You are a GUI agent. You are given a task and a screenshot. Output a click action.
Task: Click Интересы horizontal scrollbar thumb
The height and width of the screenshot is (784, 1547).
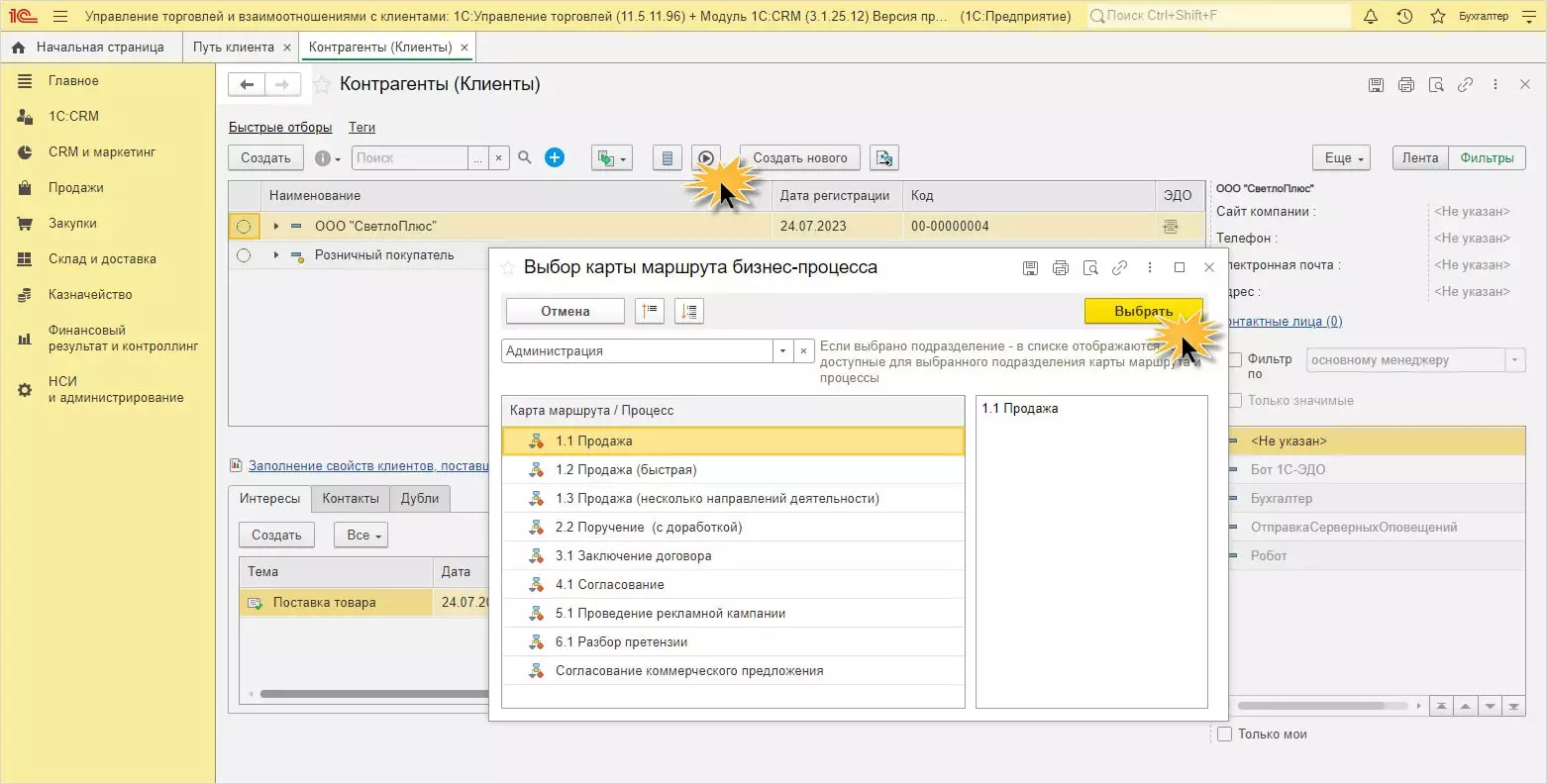(374, 694)
